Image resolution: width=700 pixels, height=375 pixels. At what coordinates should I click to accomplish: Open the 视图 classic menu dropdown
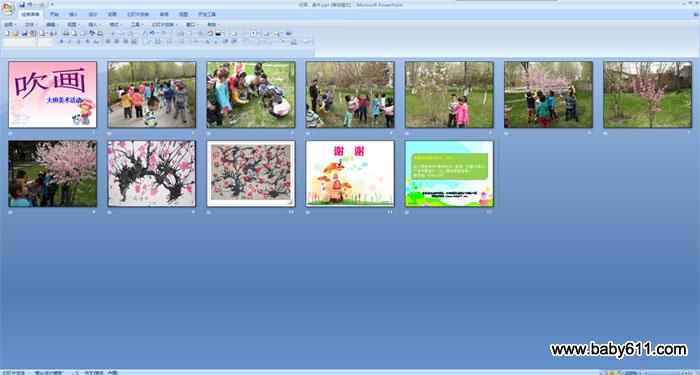pos(73,25)
